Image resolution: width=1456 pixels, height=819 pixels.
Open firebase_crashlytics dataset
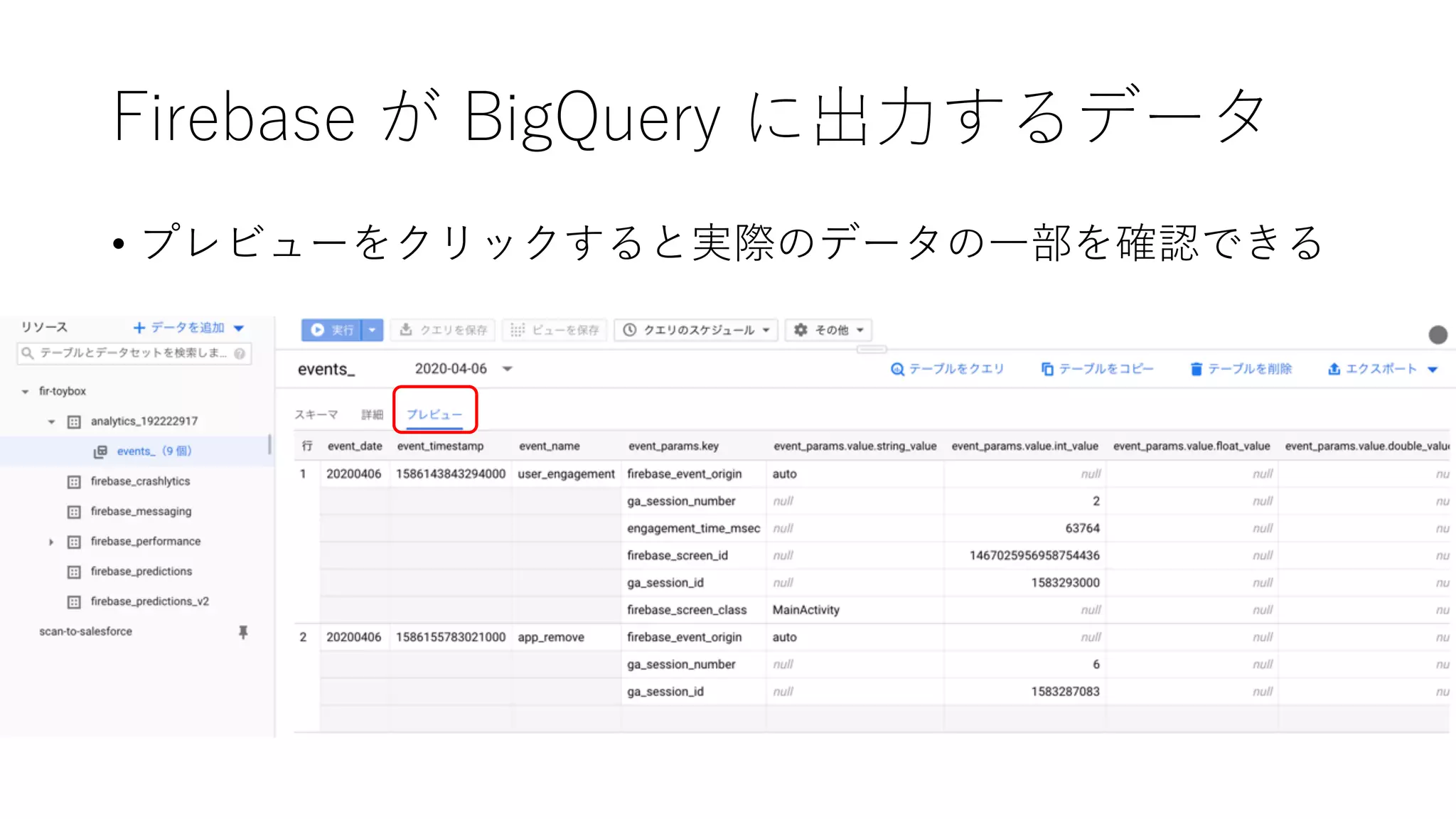click(140, 481)
